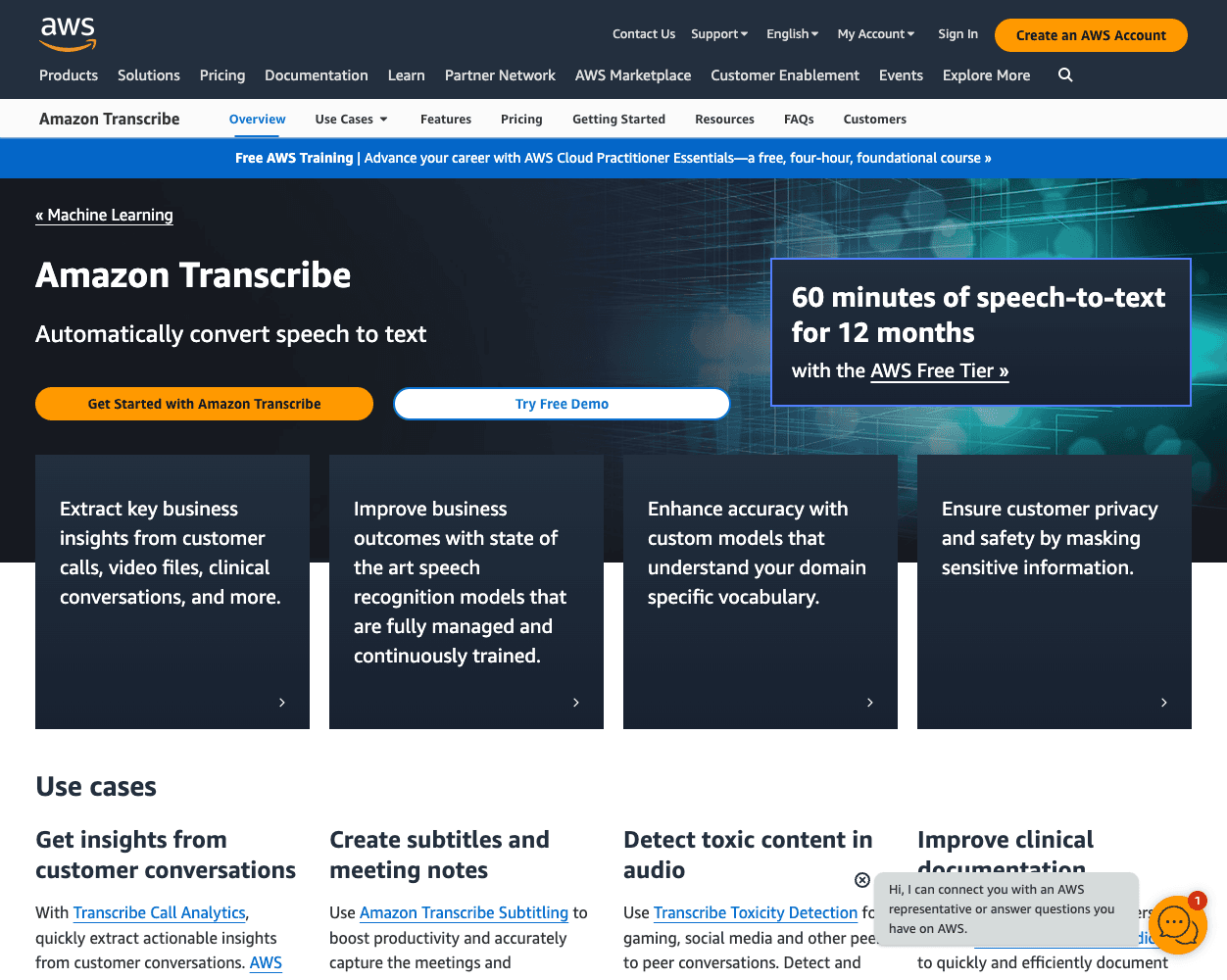Open the AWS Free Tier link
Image resolution: width=1227 pixels, height=980 pixels.
pos(939,371)
